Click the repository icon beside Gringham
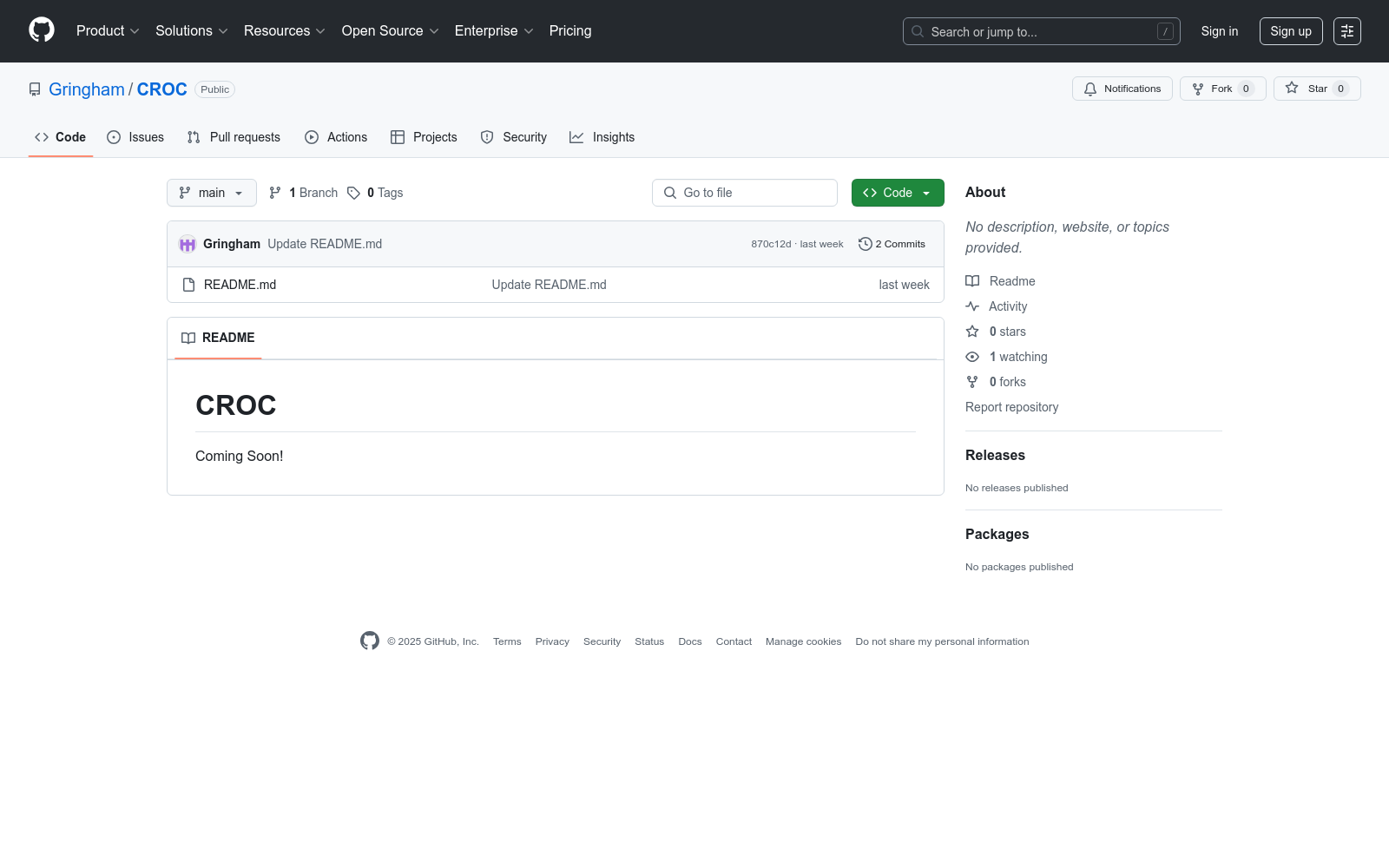This screenshot has height=868, width=1389. (35, 89)
